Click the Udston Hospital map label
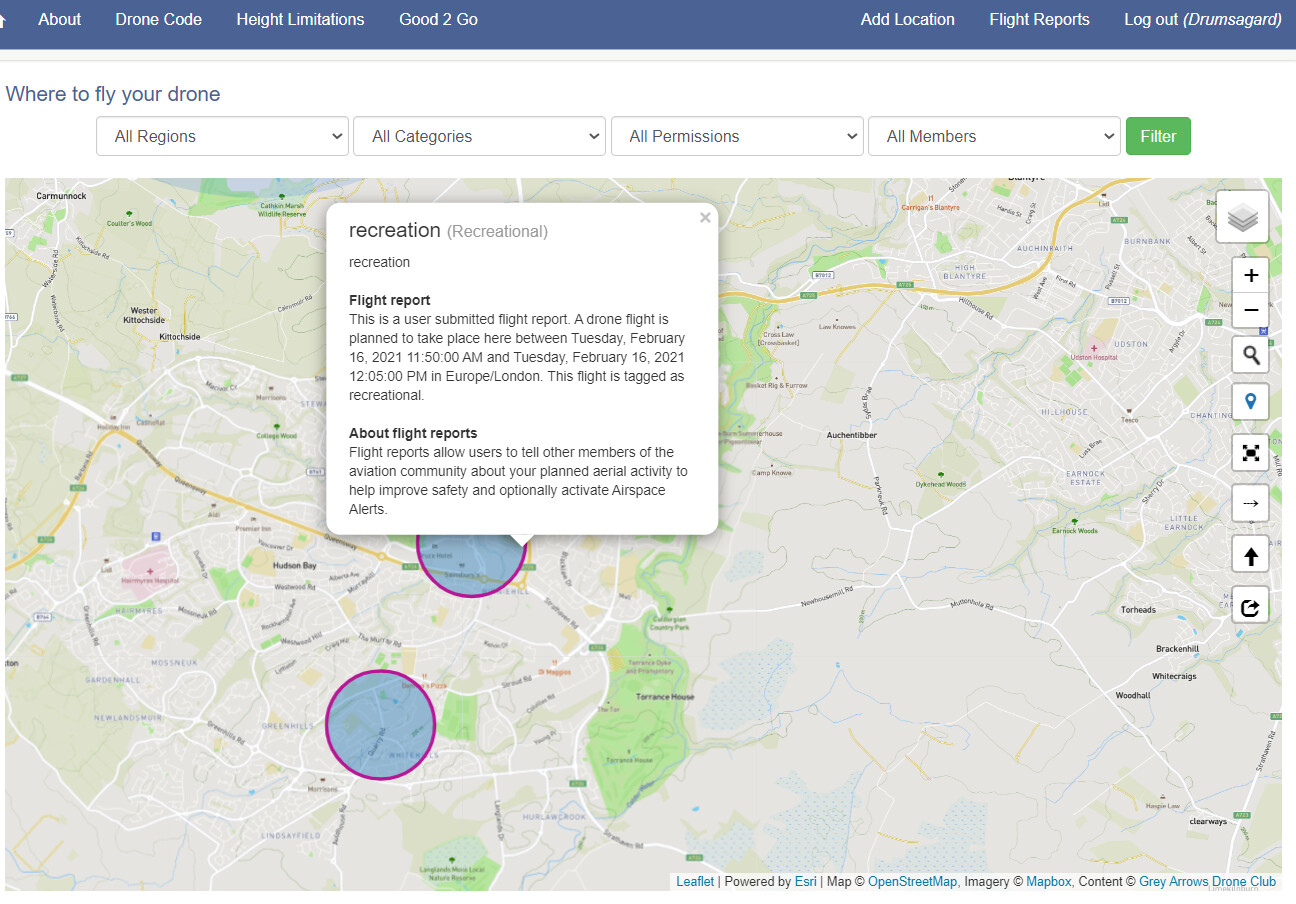The width and height of the screenshot is (1296, 904). pyautogui.click(x=1095, y=357)
